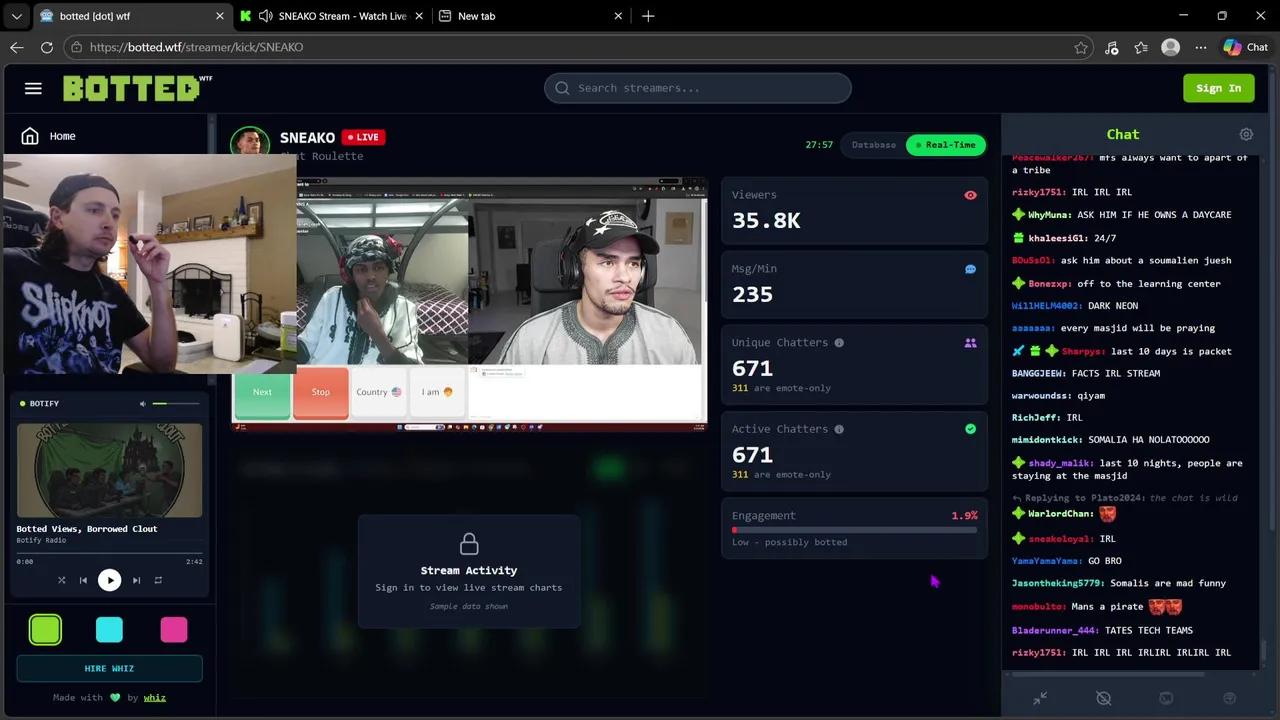Open the hamburger menu beside the BOTTED logo

(33, 88)
